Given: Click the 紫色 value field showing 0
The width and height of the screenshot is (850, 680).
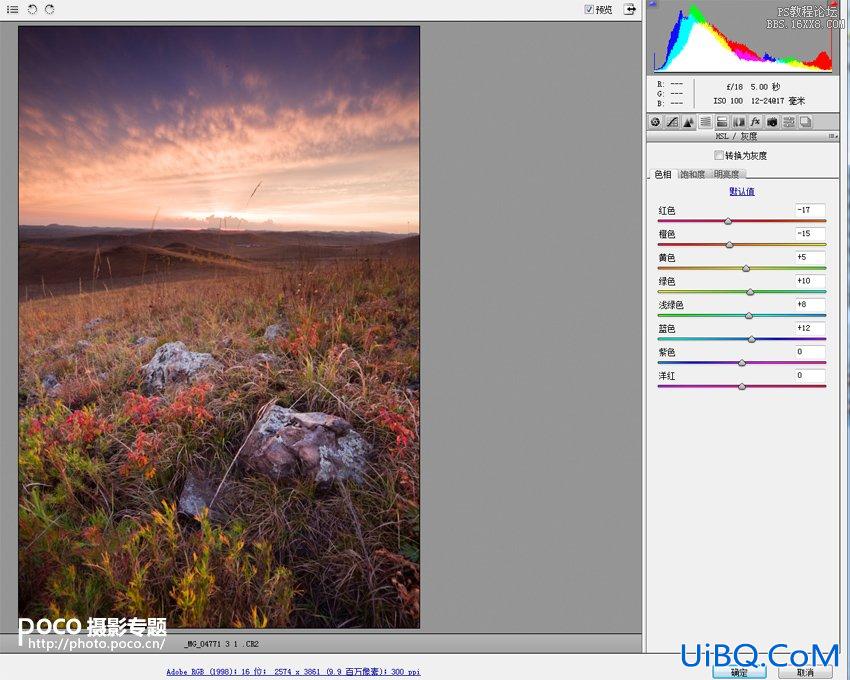Looking at the screenshot, I should [x=810, y=352].
